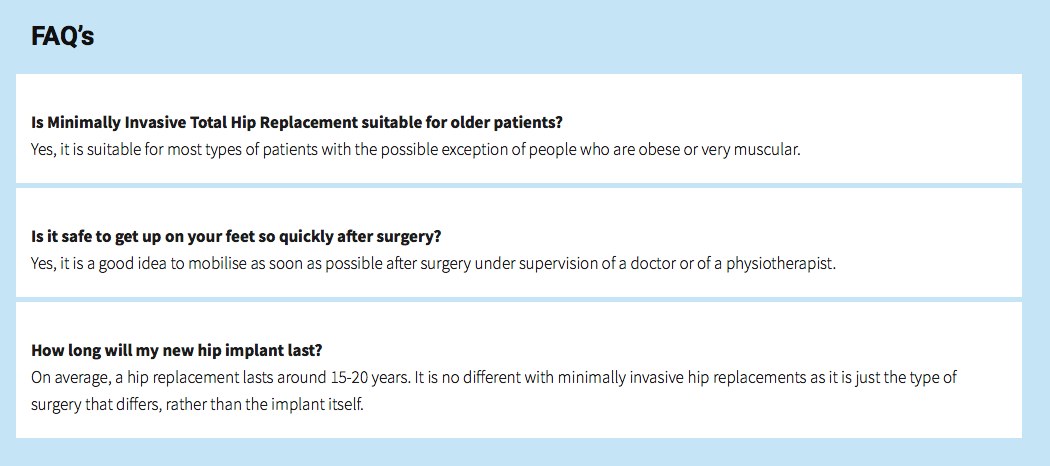This screenshot has height=466, width=1050.
Task: Expand the 'How long will my new hip implant last?' question
Action: pyautogui.click(x=177, y=350)
